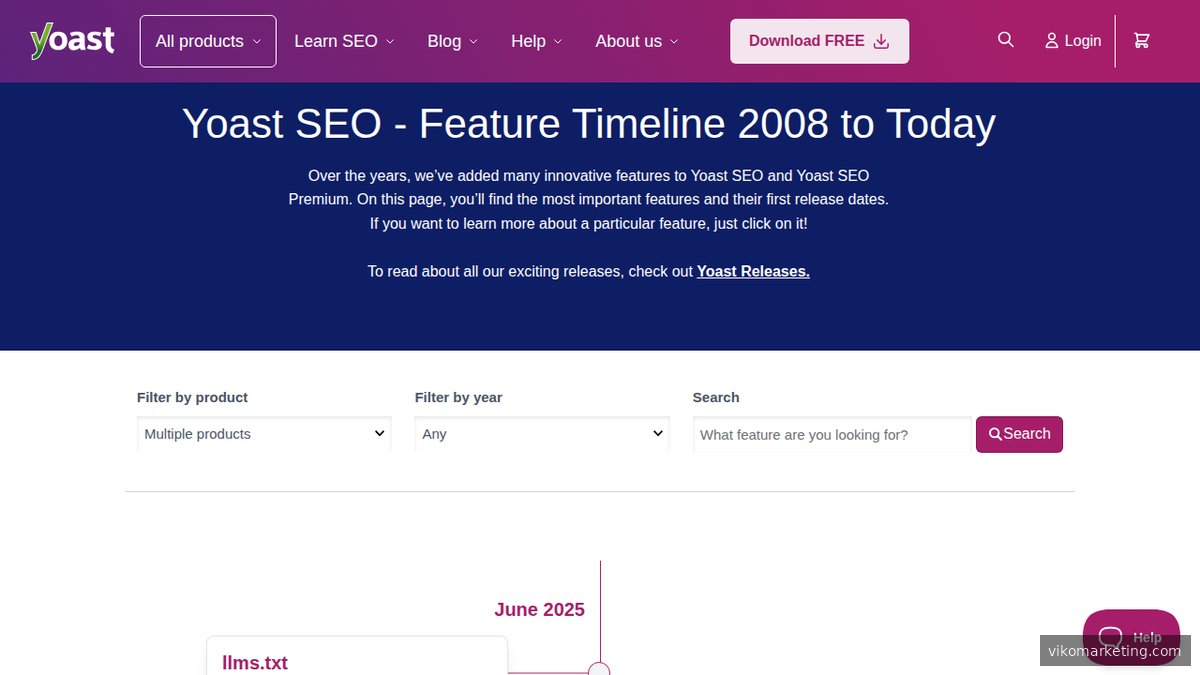Click the download icon inside Download FREE
The image size is (1200, 675).
tap(881, 41)
